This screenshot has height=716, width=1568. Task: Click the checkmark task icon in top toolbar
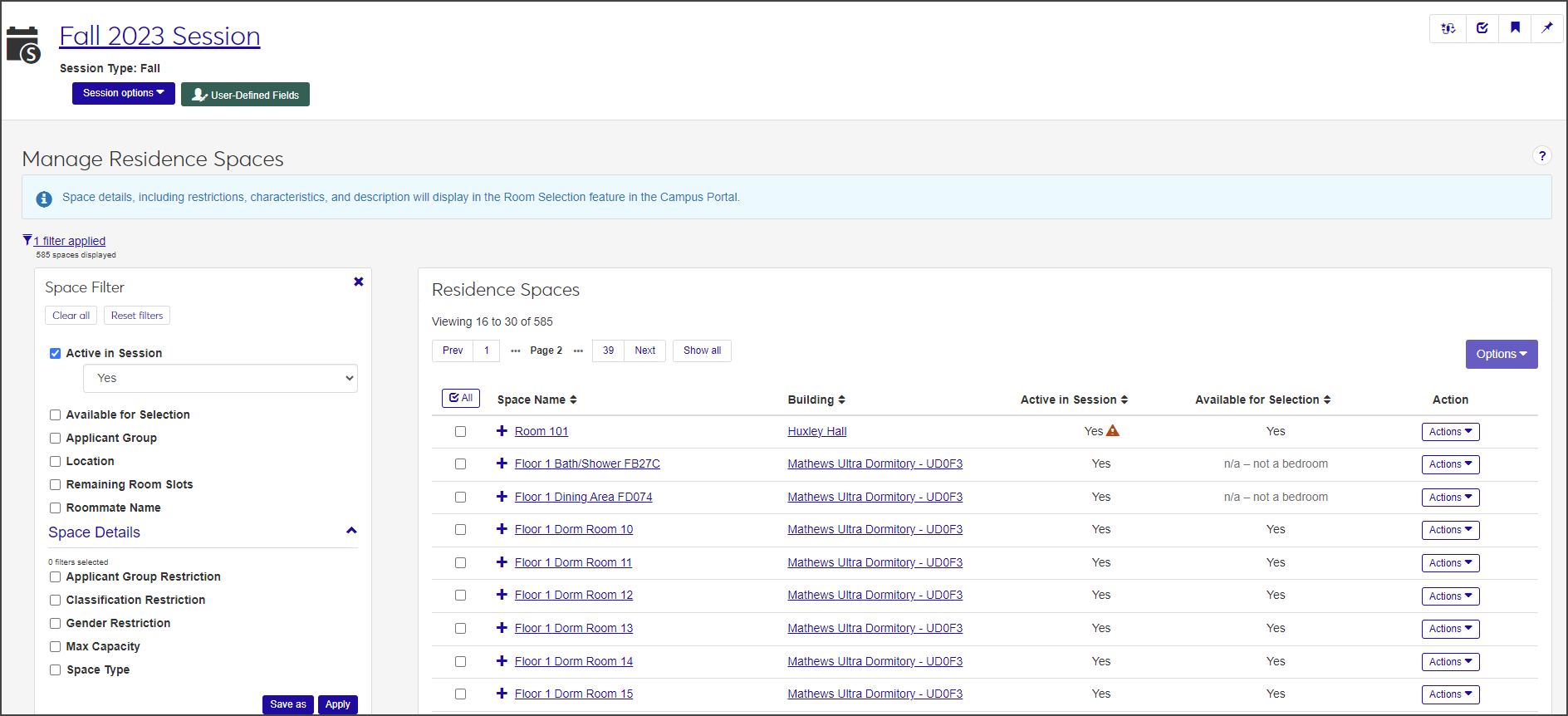pyautogui.click(x=1482, y=28)
